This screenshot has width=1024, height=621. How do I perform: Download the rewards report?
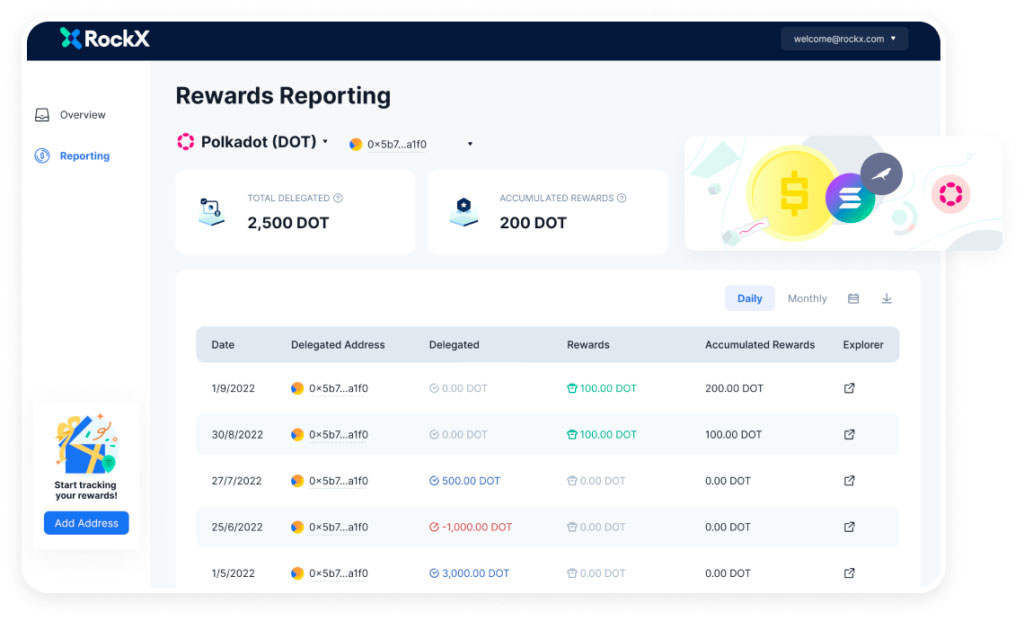(886, 298)
